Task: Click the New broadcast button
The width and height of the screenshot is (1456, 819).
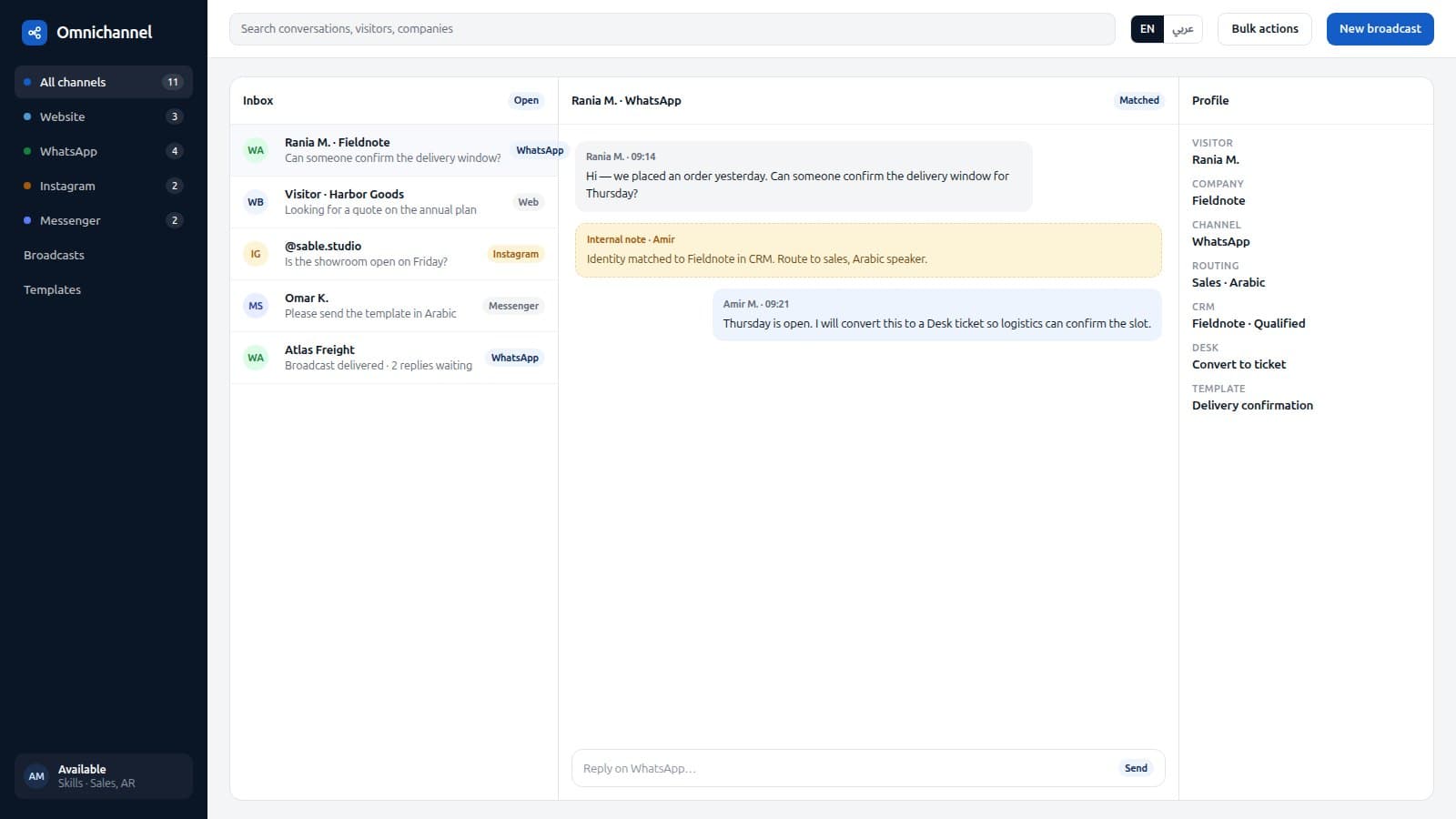Action: [x=1380, y=29]
